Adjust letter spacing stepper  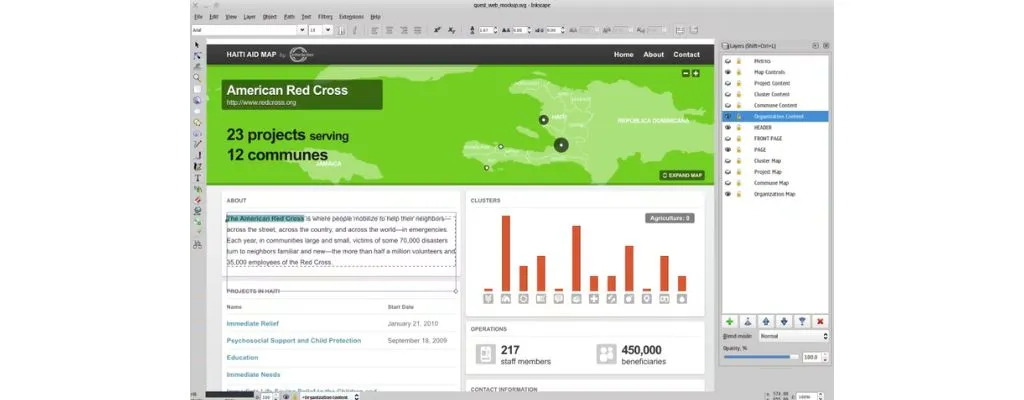point(530,30)
